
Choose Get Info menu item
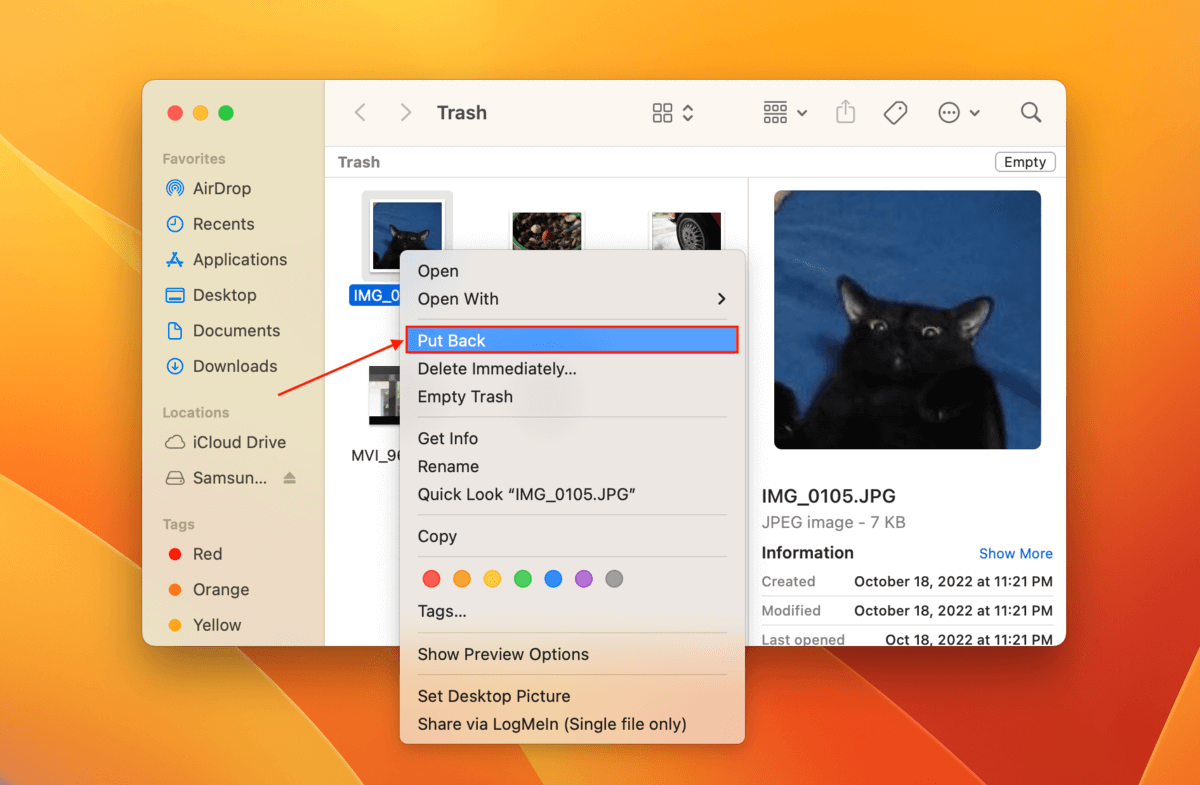point(572,439)
